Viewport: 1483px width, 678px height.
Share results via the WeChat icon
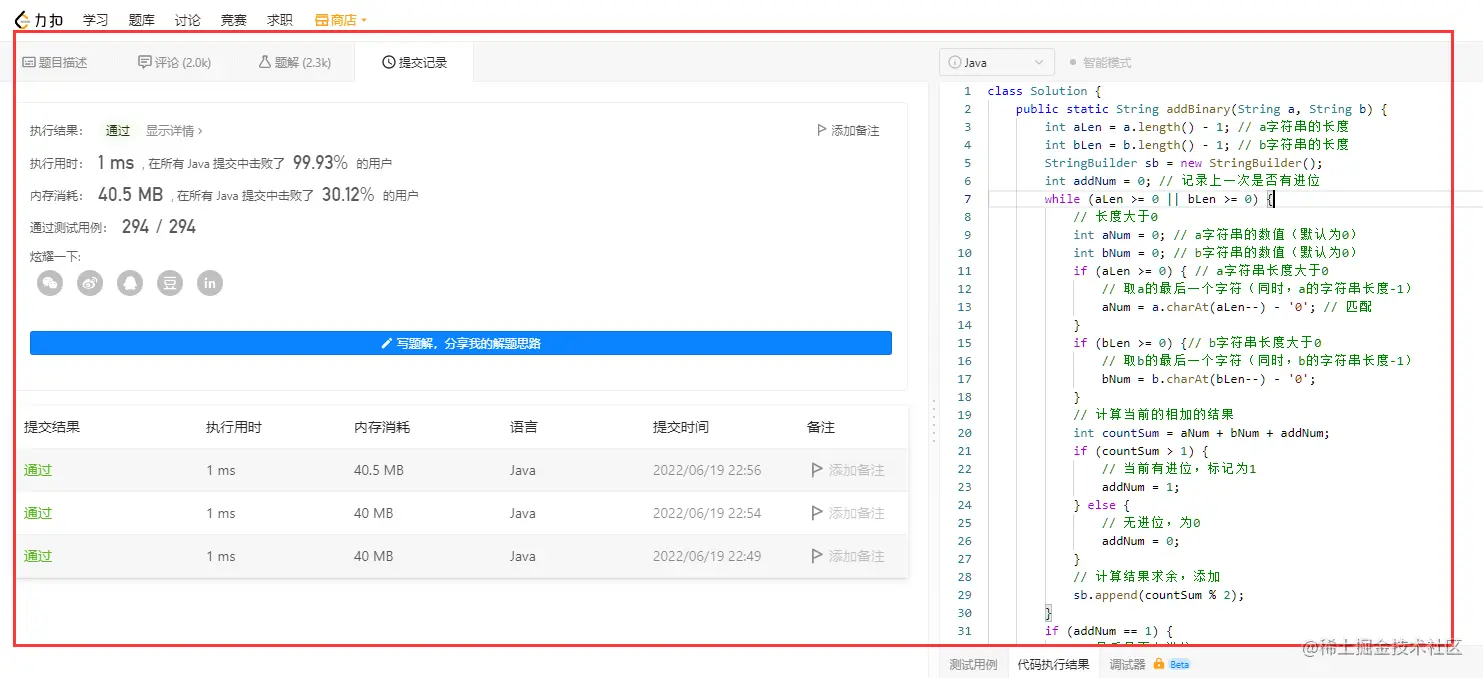click(50, 283)
